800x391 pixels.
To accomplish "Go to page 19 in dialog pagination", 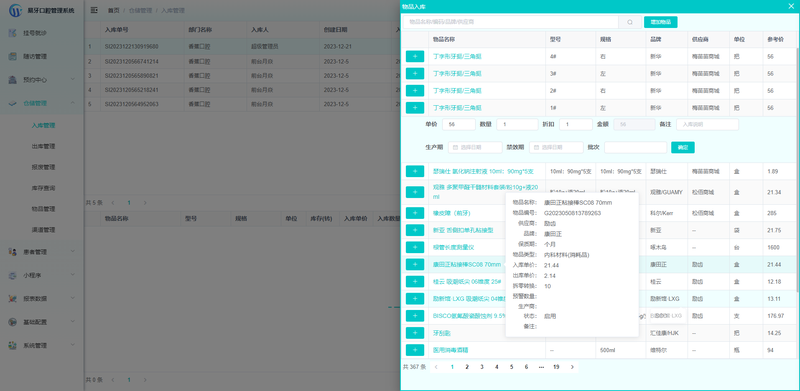I will coord(556,366).
